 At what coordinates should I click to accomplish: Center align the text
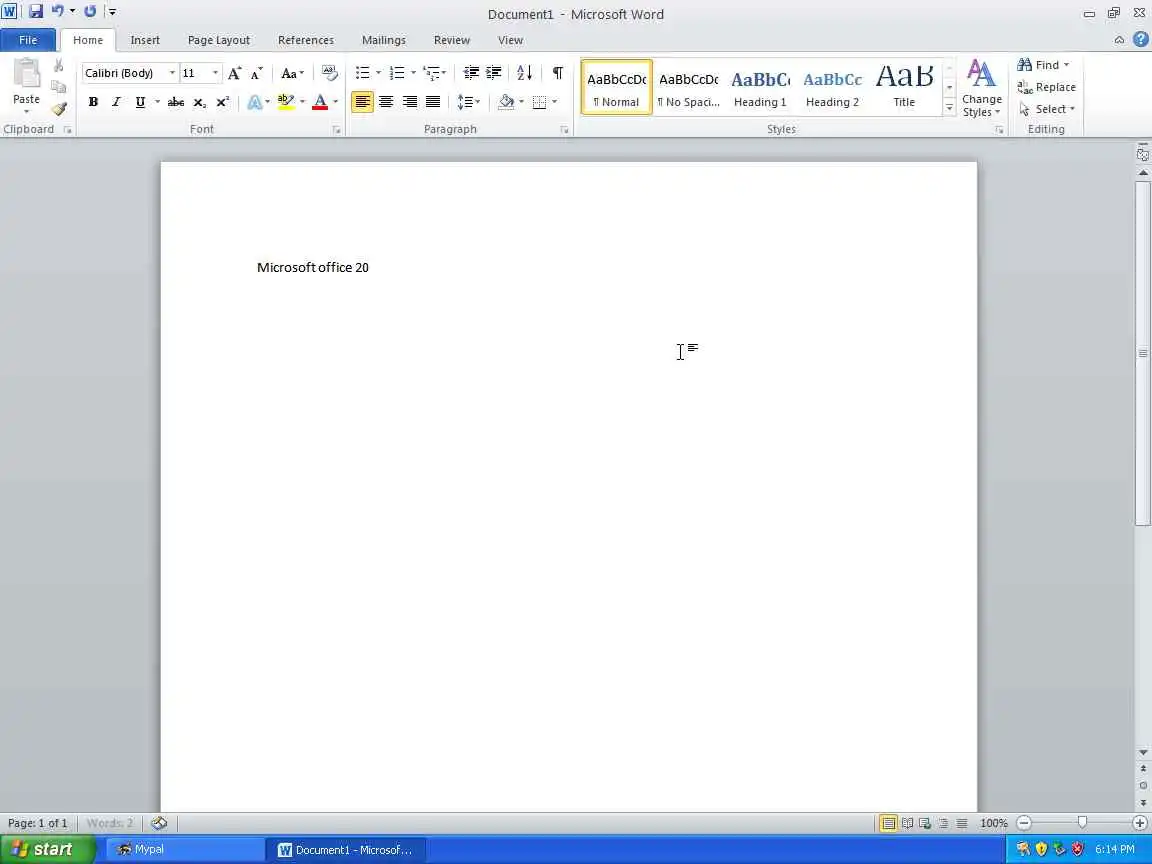386,102
